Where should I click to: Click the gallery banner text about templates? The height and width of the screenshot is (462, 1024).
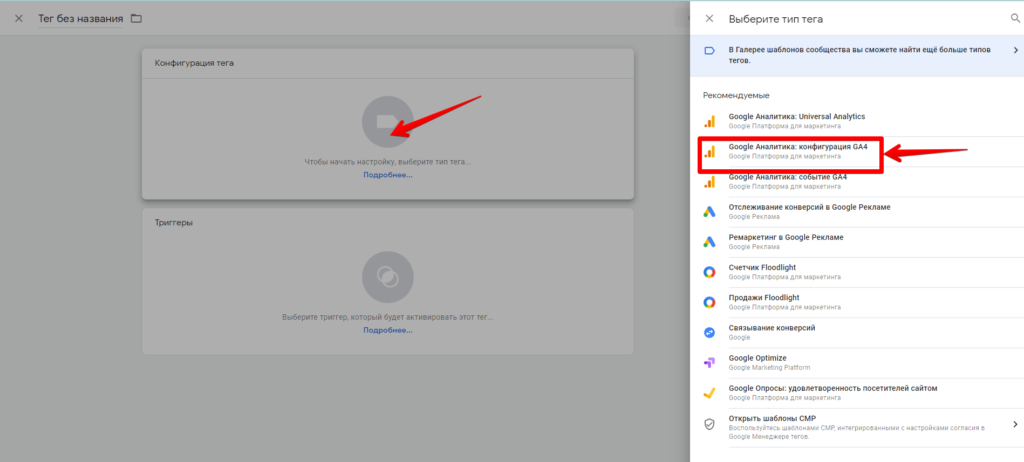coord(857,55)
